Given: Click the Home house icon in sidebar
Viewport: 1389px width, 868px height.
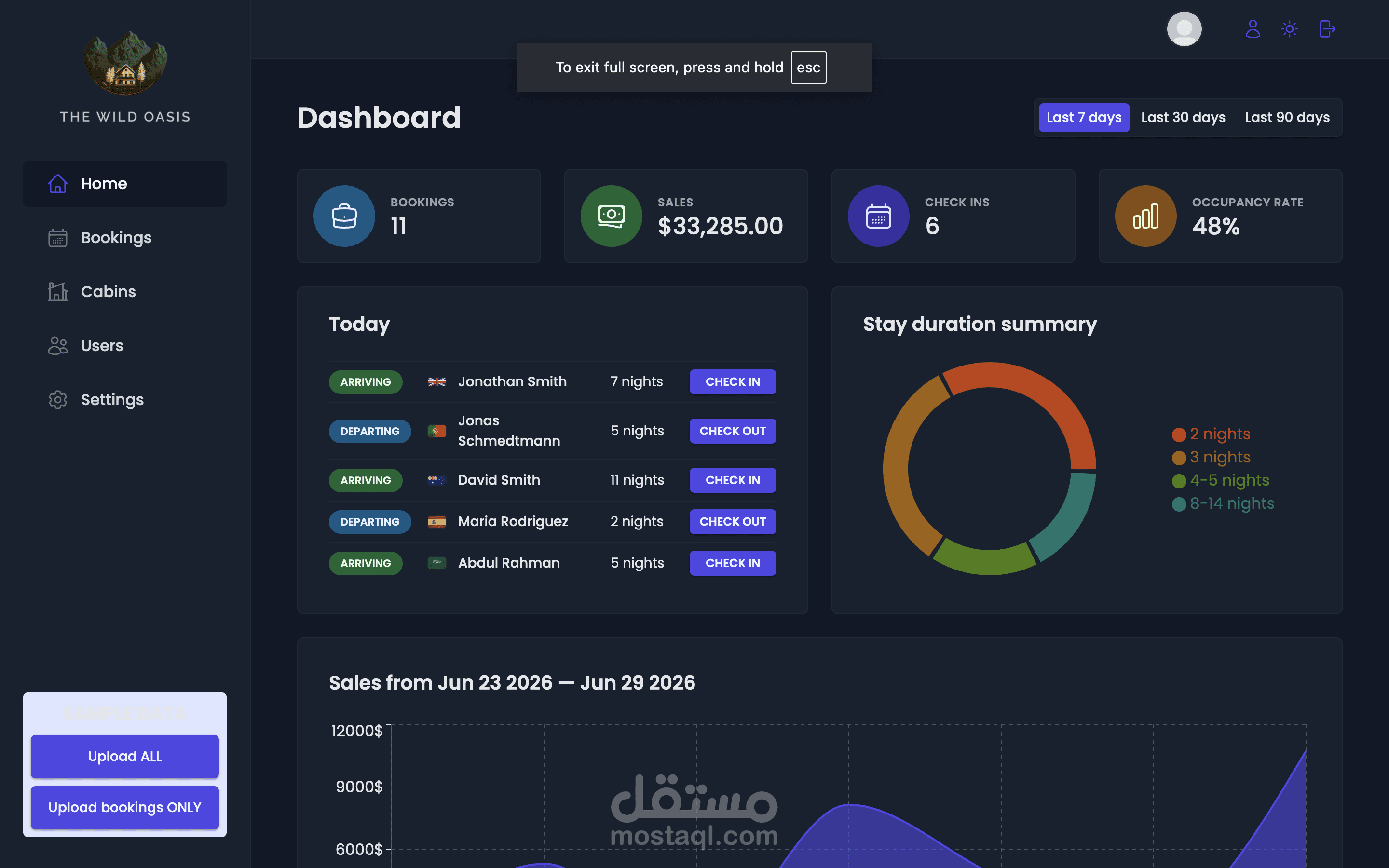Looking at the screenshot, I should [x=57, y=184].
